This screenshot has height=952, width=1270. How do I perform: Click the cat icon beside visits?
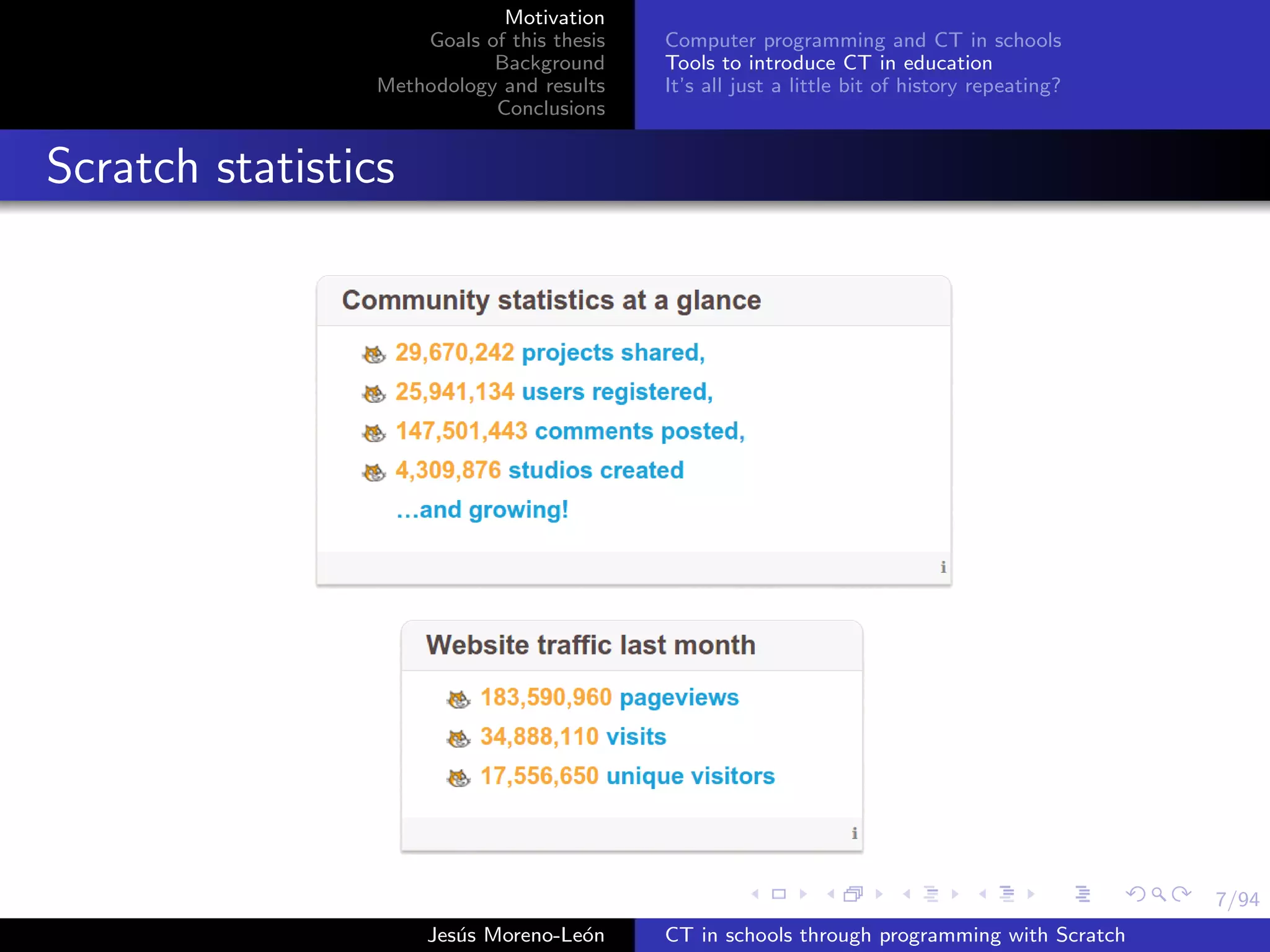(x=459, y=738)
